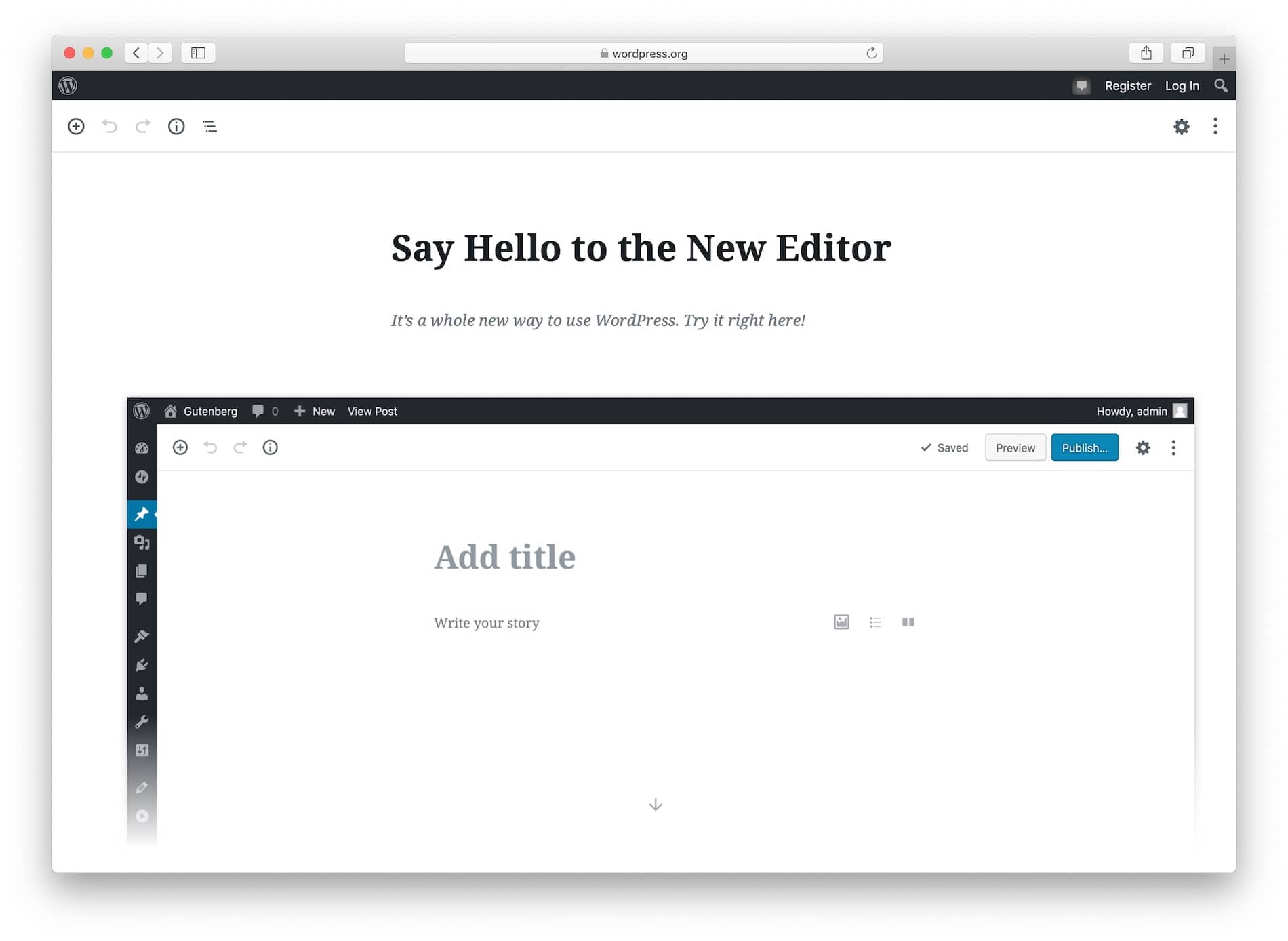
Task: Click the undo arrow in top editor toolbar
Action: (x=109, y=126)
